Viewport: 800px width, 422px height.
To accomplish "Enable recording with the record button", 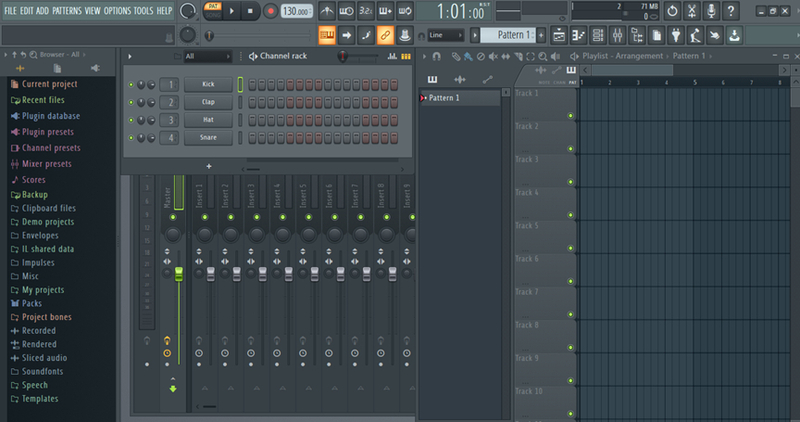I will 270,11.
